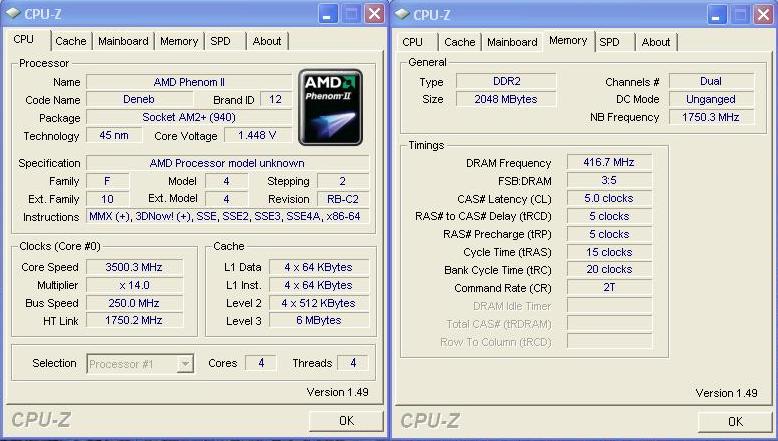778x441 pixels.
Task: Click the Code Name value Deneb
Action: pyautogui.click(x=138, y=99)
